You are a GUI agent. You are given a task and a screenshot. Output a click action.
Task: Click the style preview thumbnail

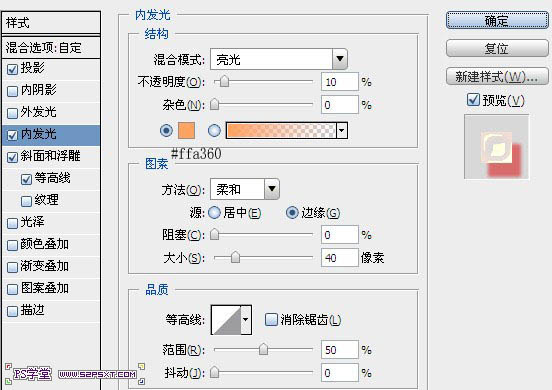pos(496,146)
